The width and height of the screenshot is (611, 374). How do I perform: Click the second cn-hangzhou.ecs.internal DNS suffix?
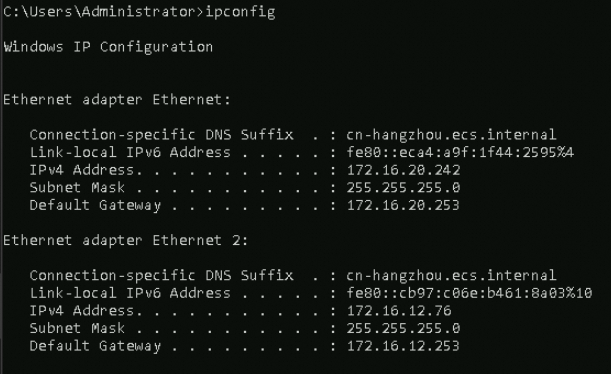(451, 275)
